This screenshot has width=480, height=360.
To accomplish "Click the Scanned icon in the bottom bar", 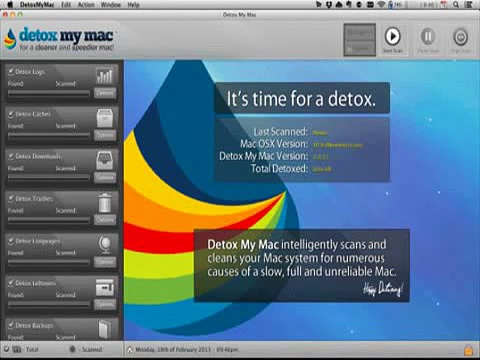I will pos(72,349).
